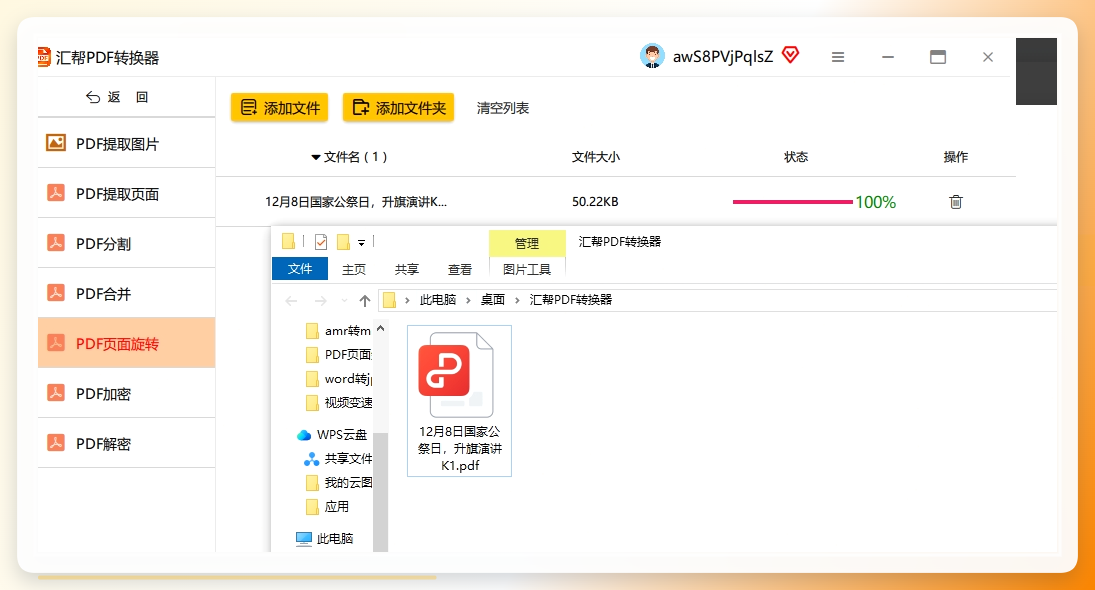The image size is (1095, 590).
Task: Select the amr转m folder in tree
Action: 339,331
